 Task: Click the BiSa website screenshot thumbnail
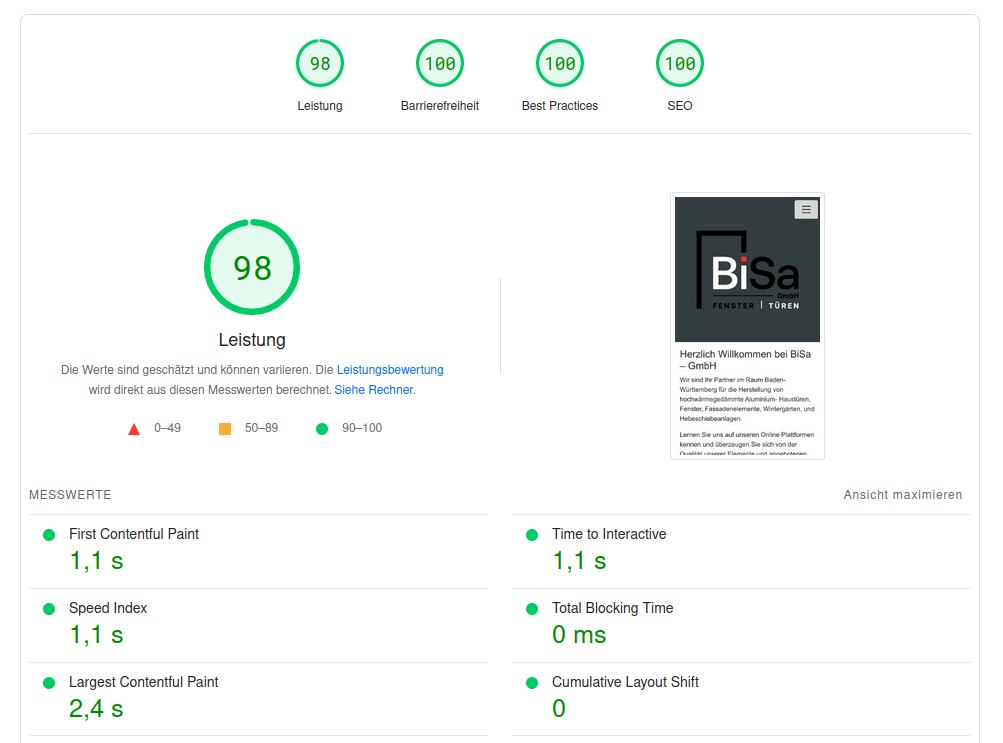tap(747, 326)
